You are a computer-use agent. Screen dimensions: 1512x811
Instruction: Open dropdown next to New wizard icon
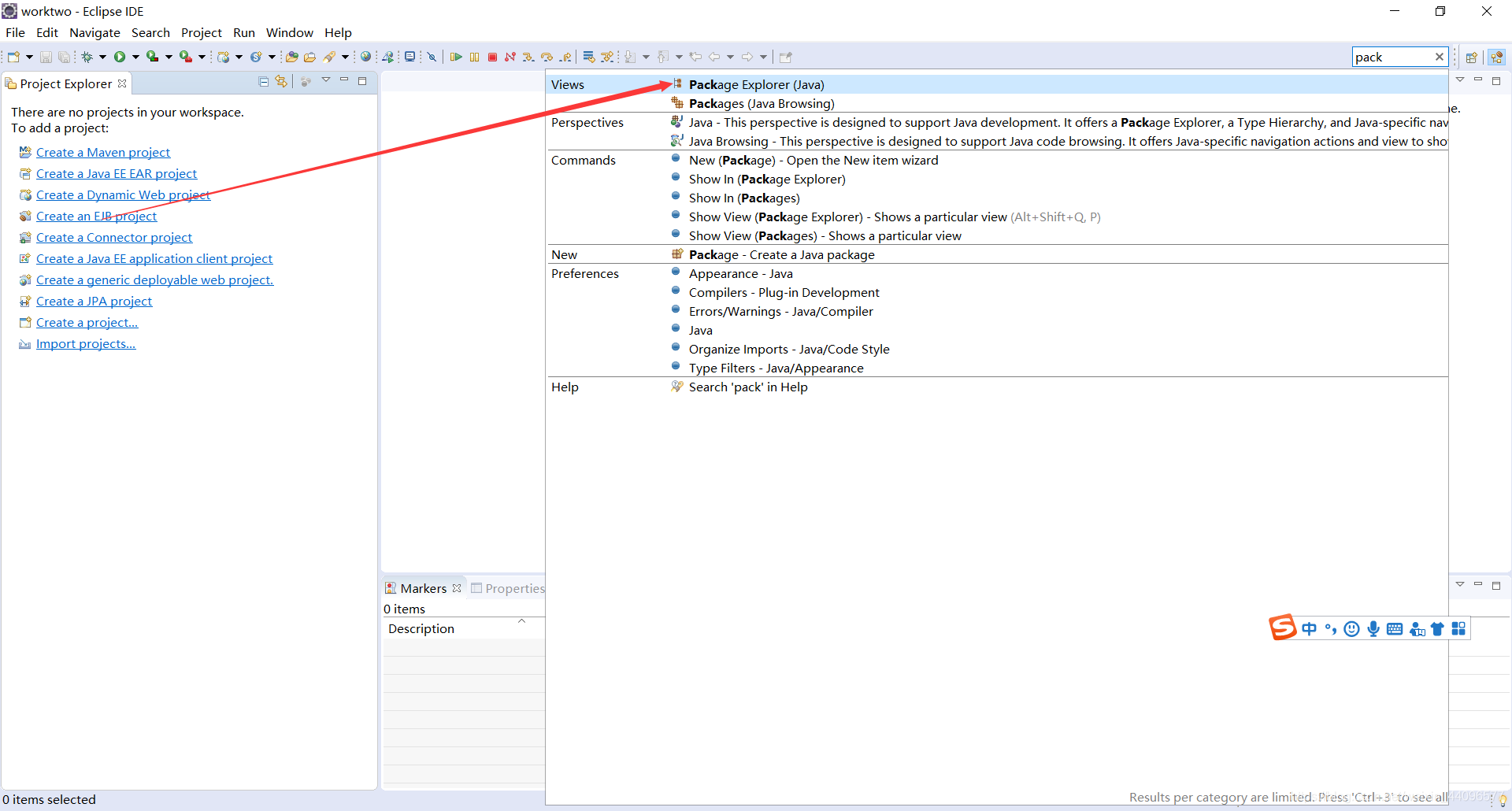(x=29, y=57)
